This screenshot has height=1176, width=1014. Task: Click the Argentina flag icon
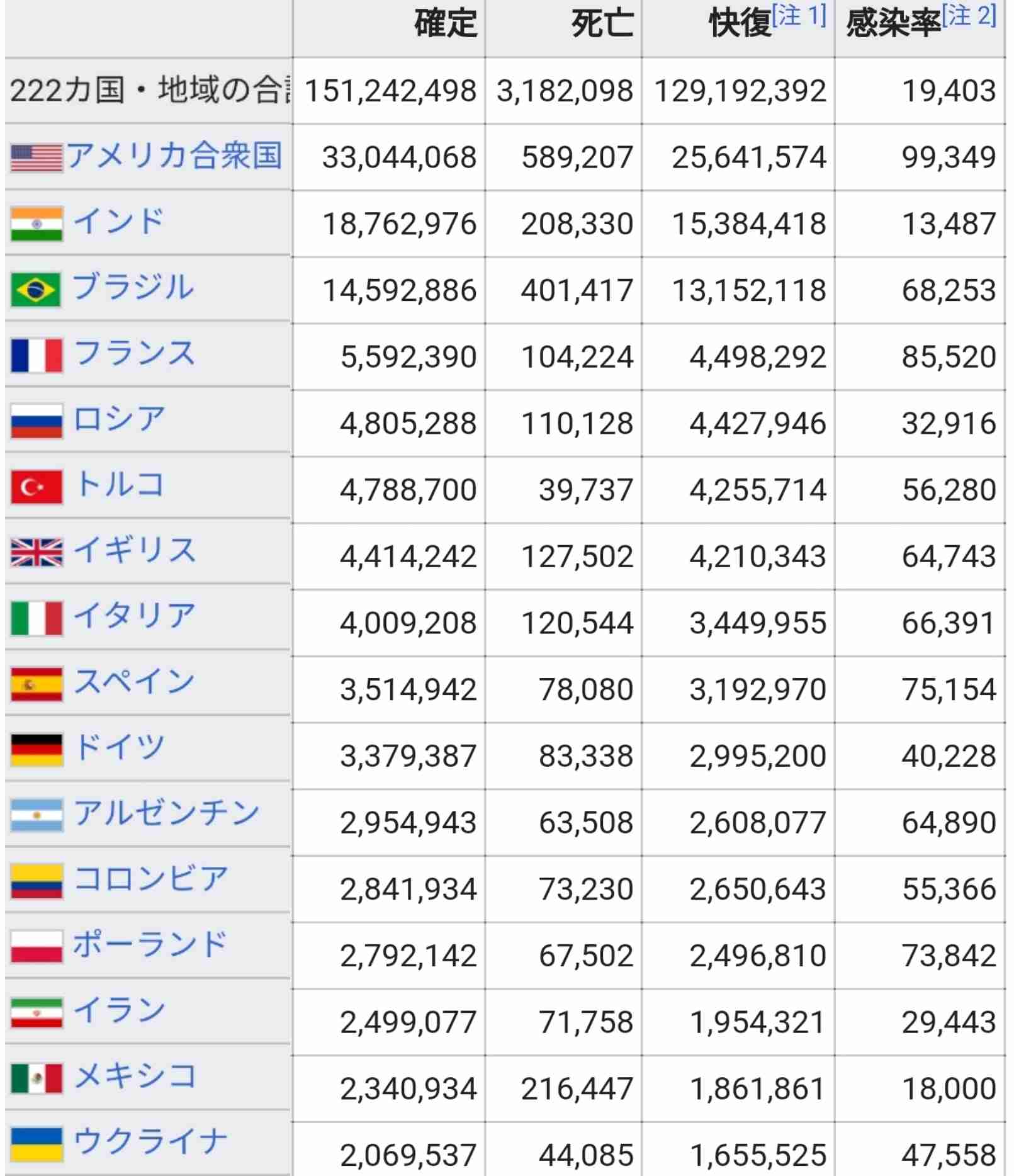37,815
